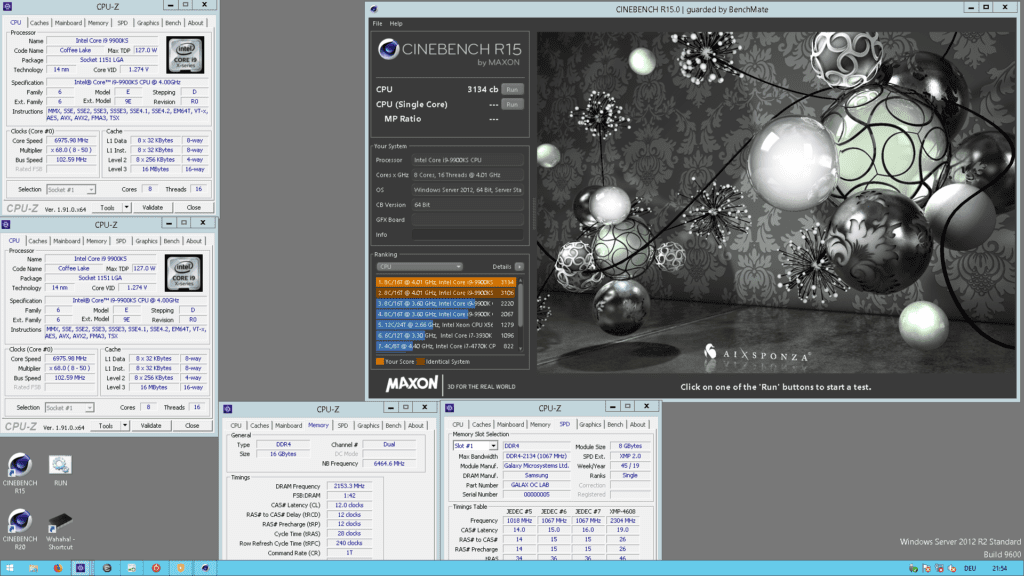
Task: Open the CINEBENCH R20 desktop shortcut
Action: click(x=20, y=528)
